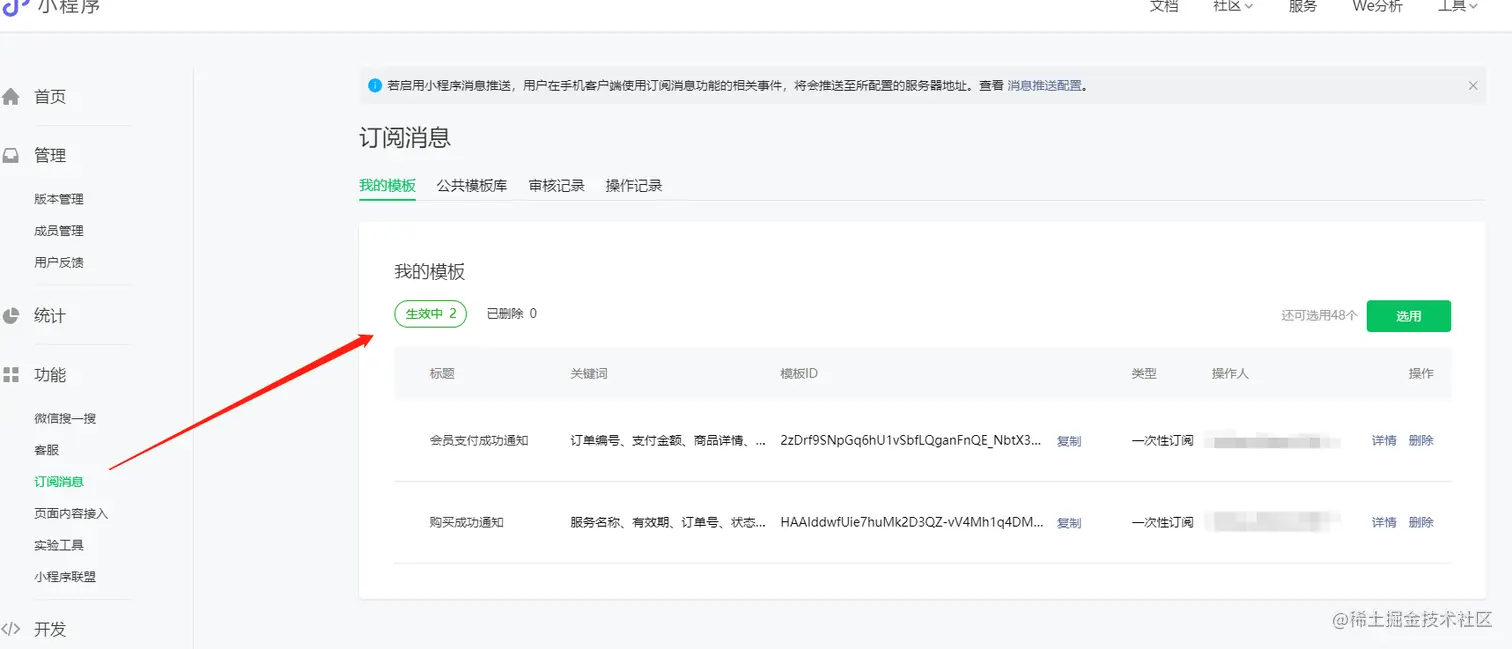Screen dimensions: 1512x649
Task: Click the pie chart icon beside 统计
Action: [11, 316]
